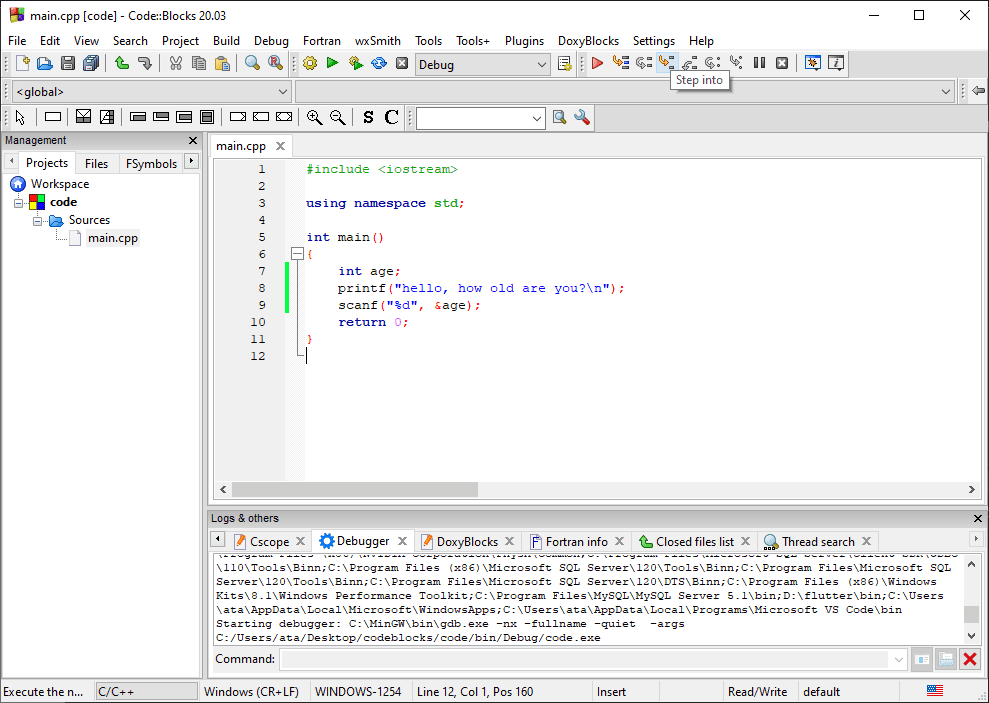This screenshot has height=703, width=989.
Task: Switch to the Thread search tab
Action: pos(818,541)
